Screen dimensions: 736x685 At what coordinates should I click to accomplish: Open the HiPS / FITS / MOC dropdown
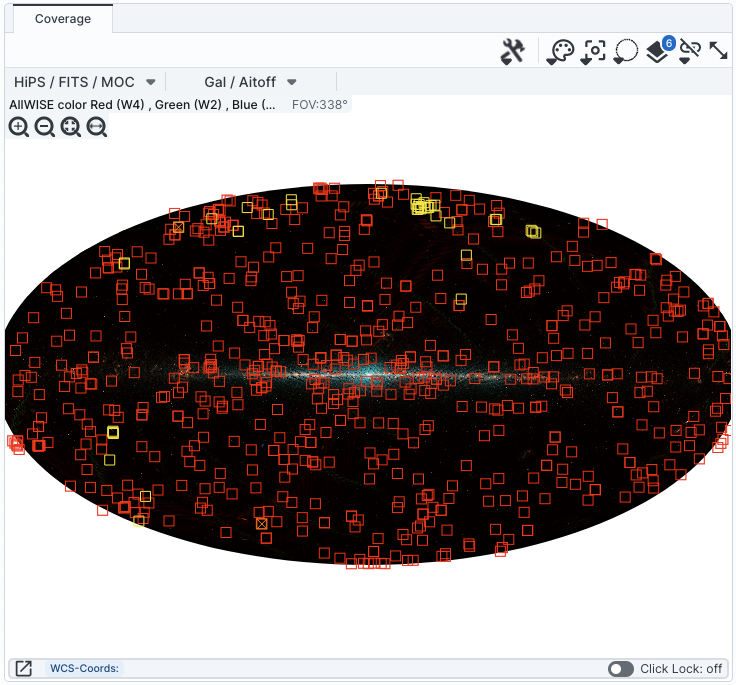pyautogui.click(x=84, y=82)
